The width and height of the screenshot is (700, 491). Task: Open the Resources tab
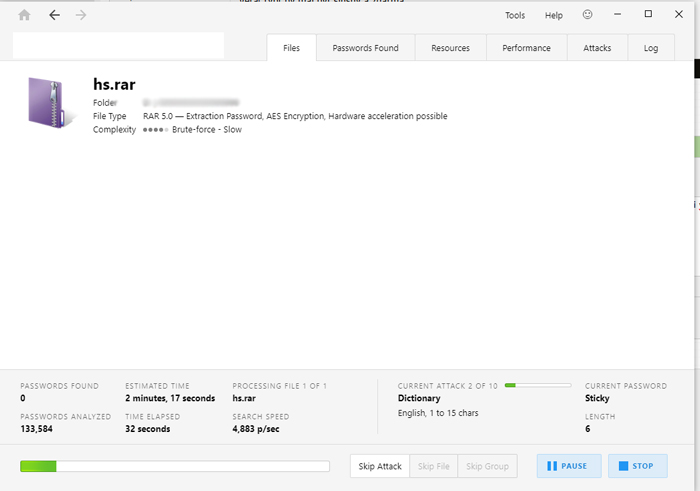[x=450, y=48]
